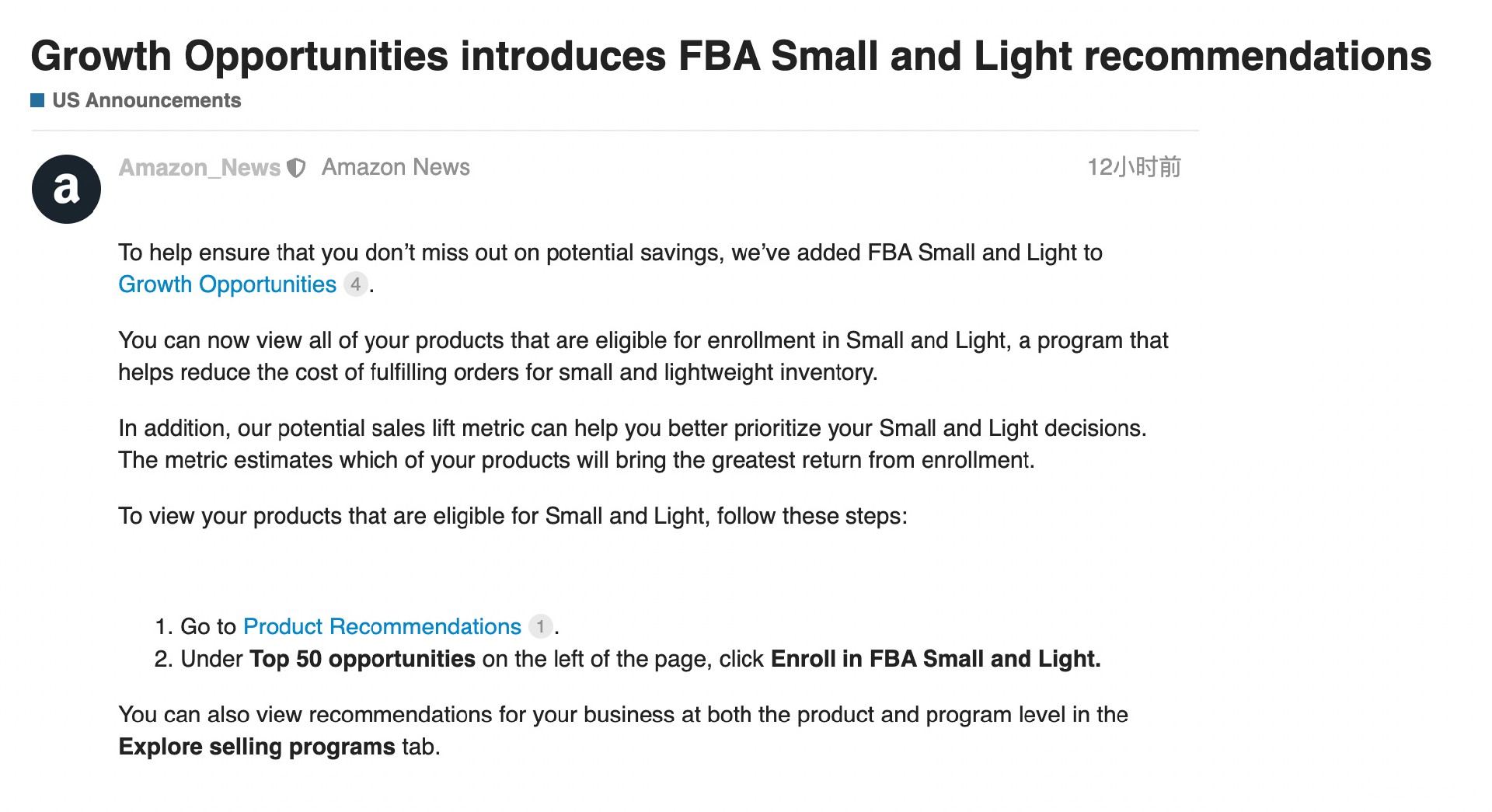Click the click-count badge showing 1
This screenshot has width=1492, height=812.
tap(540, 626)
